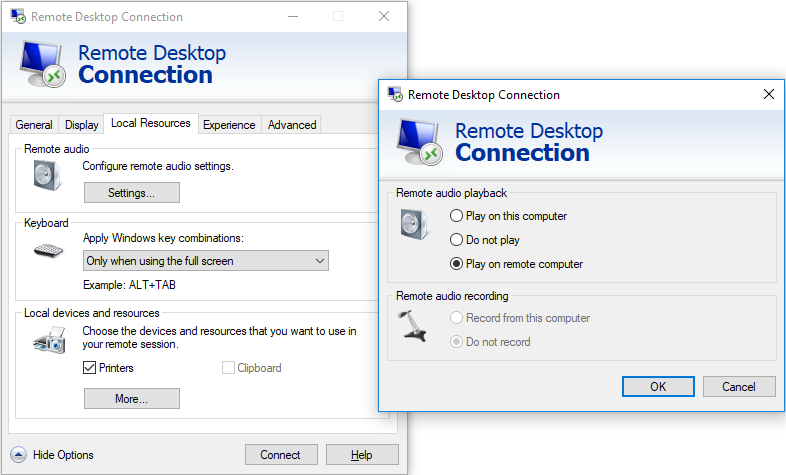Viewport: 786px width, 475px height.
Task: Click 'Configure remote audio settings.' text
Action: tap(158, 166)
